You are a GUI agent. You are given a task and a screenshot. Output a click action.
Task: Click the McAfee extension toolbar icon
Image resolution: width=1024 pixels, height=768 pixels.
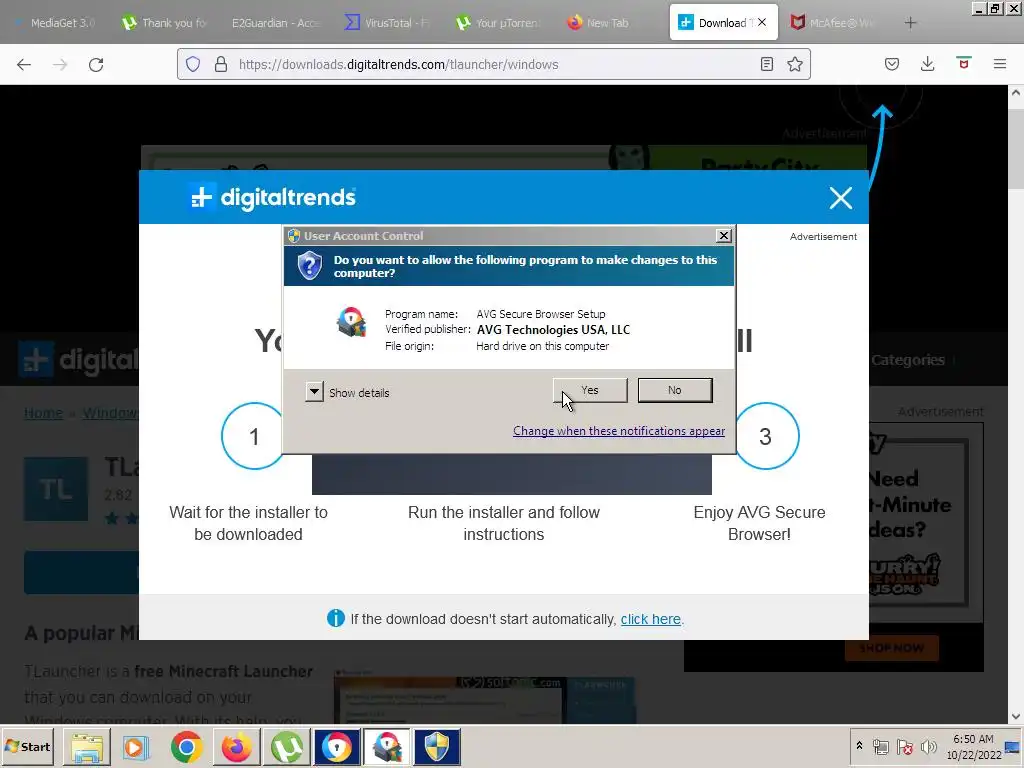pyautogui.click(x=963, y=64)
